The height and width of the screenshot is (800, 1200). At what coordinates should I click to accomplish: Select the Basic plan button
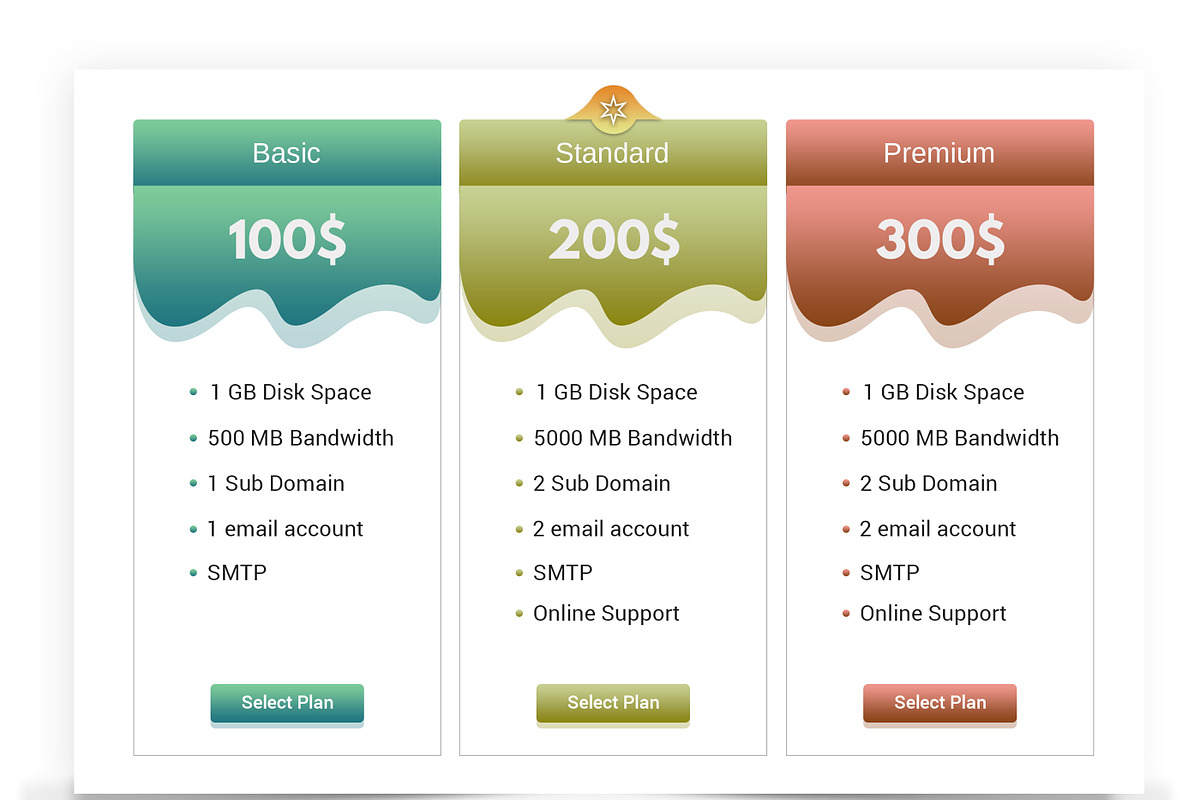tap(287, 703)
